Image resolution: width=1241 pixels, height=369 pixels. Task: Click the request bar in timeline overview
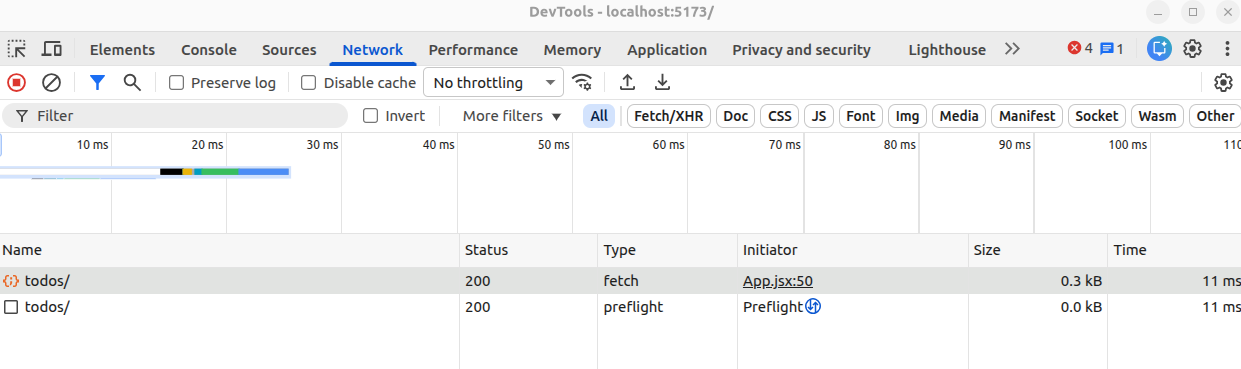coord(224,172)
